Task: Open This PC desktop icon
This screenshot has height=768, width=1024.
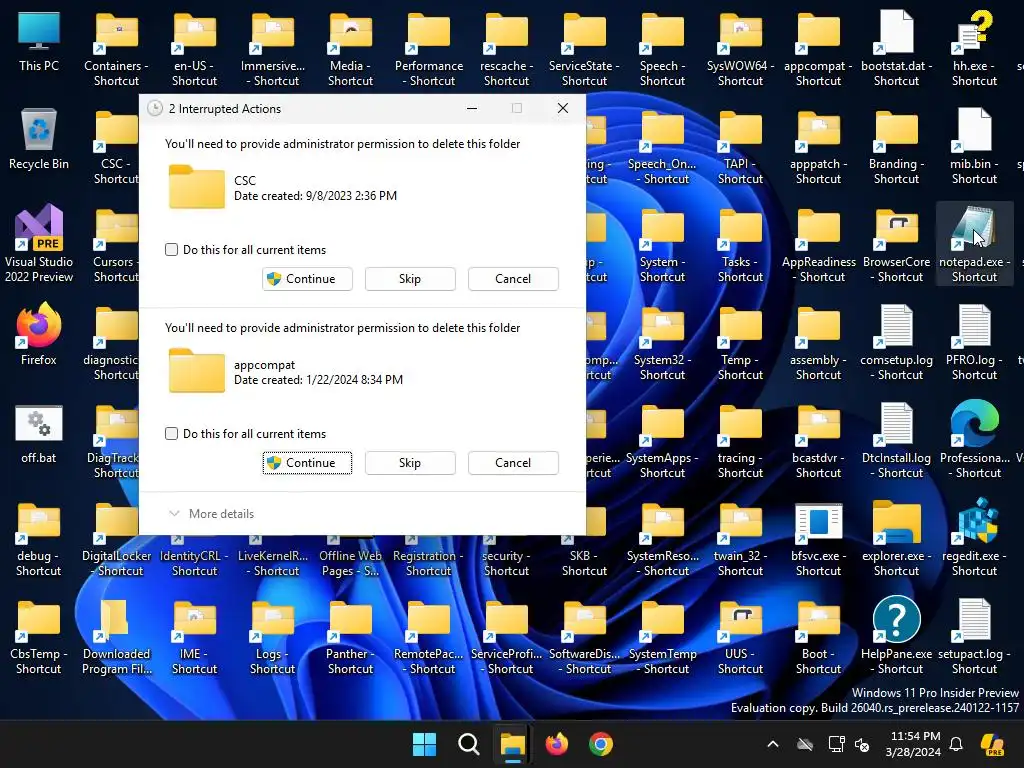Action: point(39,42)
